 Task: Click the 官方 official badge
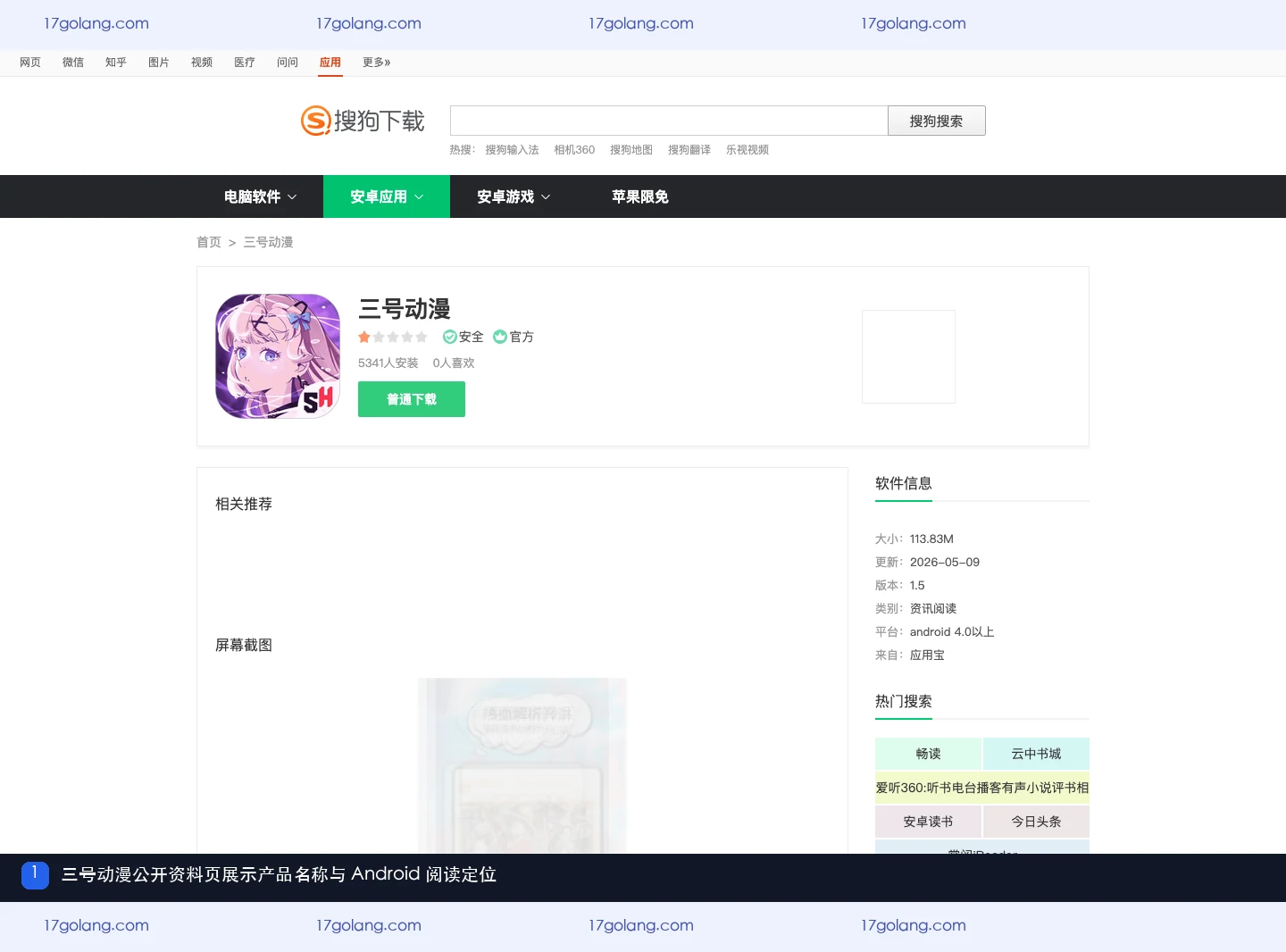(514, 337)
